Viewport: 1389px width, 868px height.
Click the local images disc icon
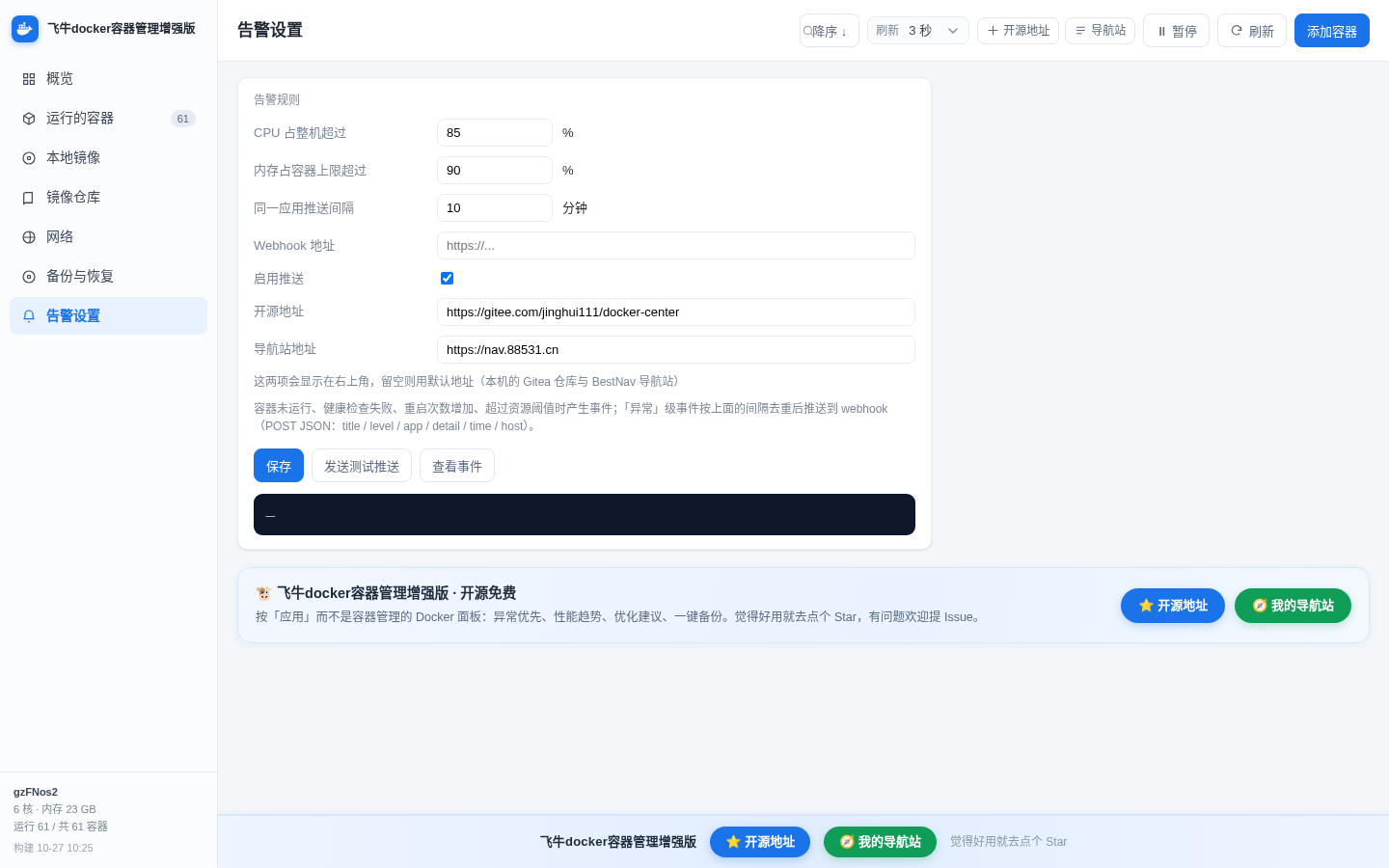29,158
